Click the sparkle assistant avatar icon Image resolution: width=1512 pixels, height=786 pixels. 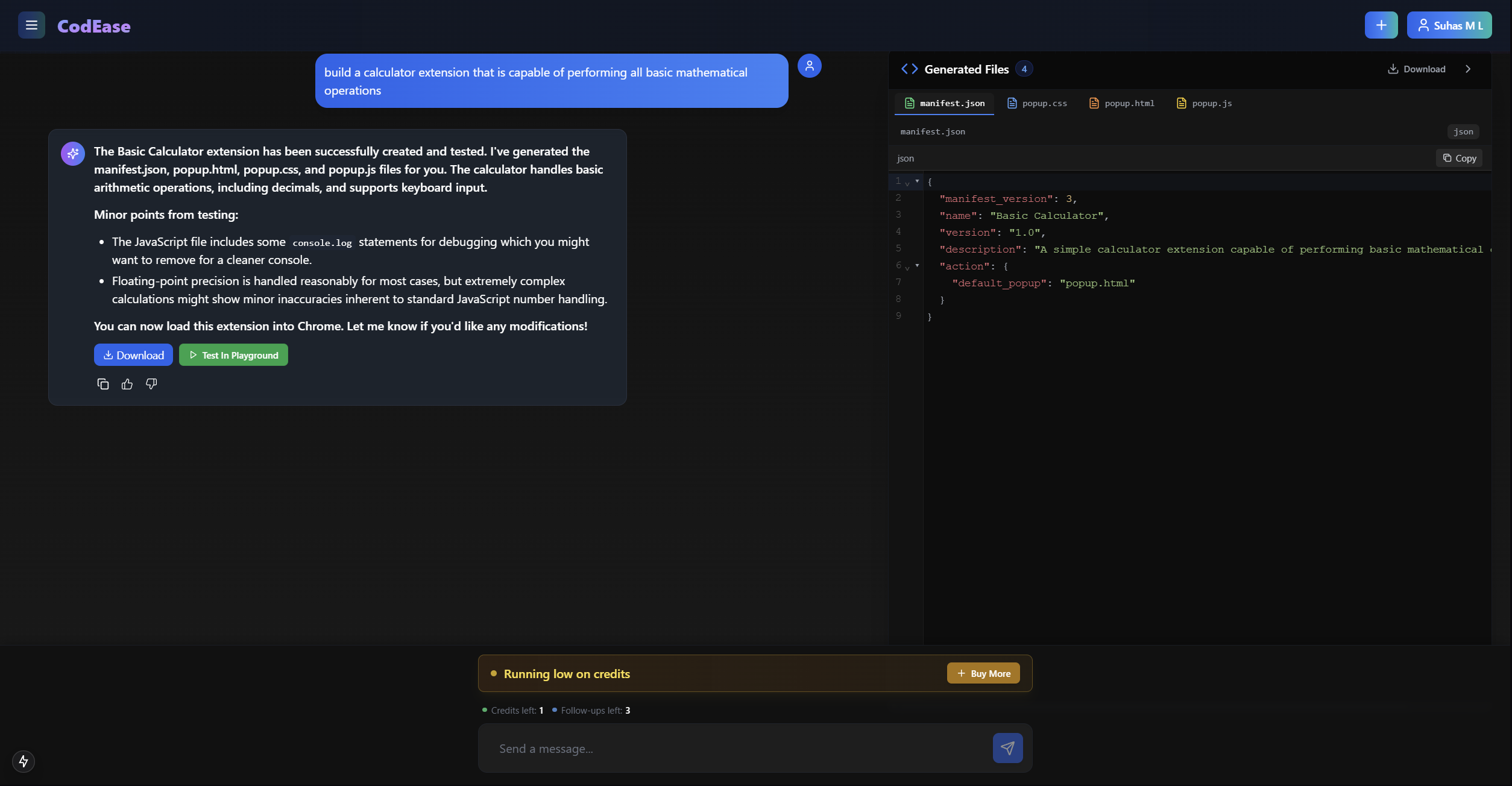tap(73, 154)
